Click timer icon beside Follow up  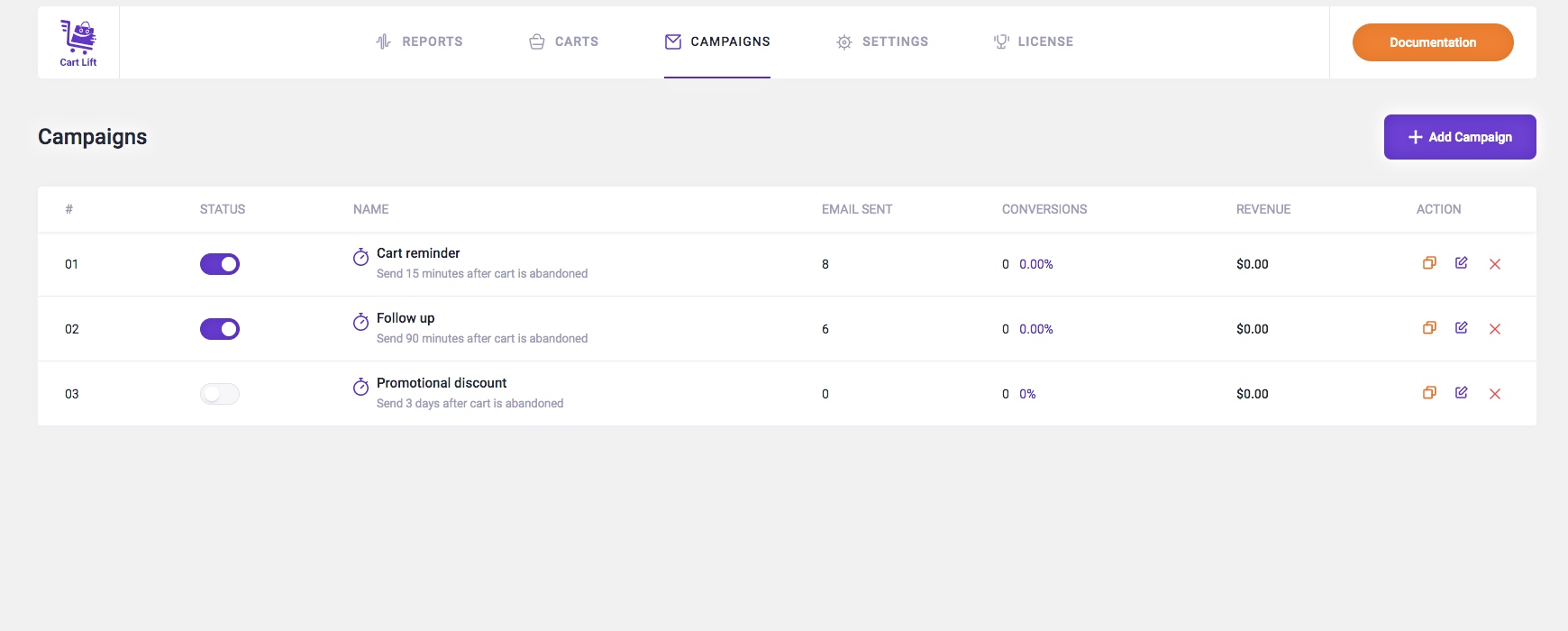360,322
